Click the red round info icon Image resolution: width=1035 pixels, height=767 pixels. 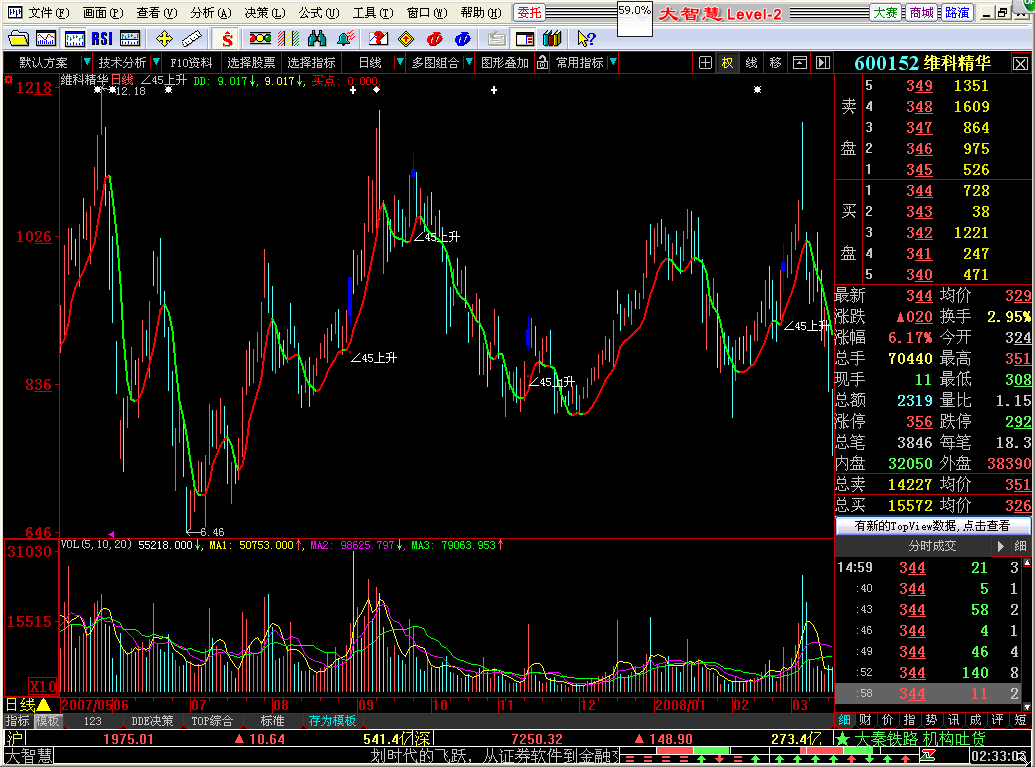pyautogui.click(x=434, y=39)
